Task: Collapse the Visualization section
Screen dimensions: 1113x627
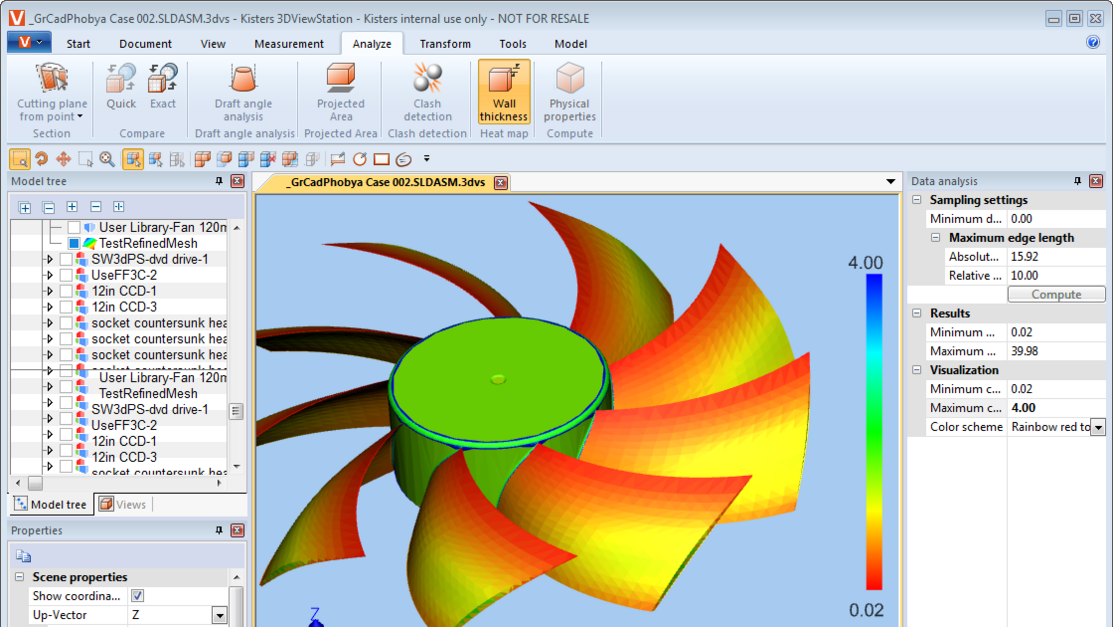Action: pyautogui.click(x=917, y=370)
